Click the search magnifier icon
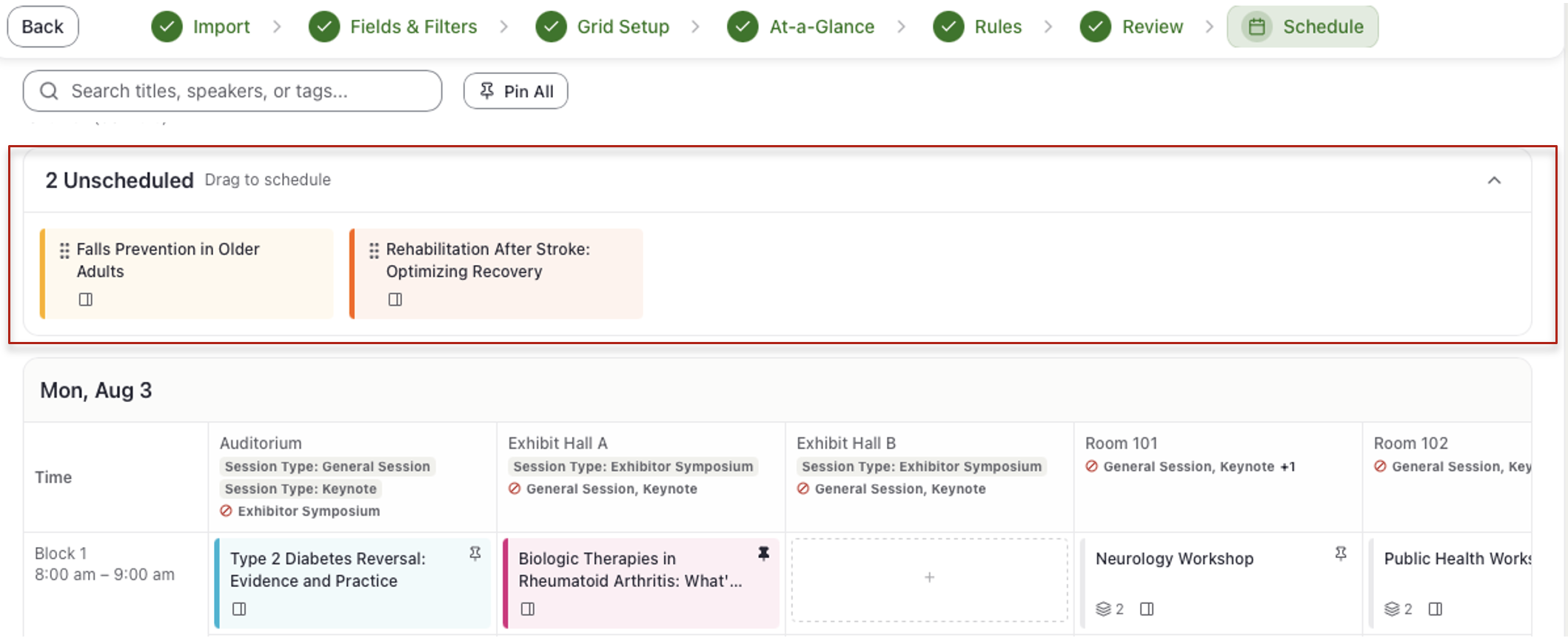 tap(49, 91)
